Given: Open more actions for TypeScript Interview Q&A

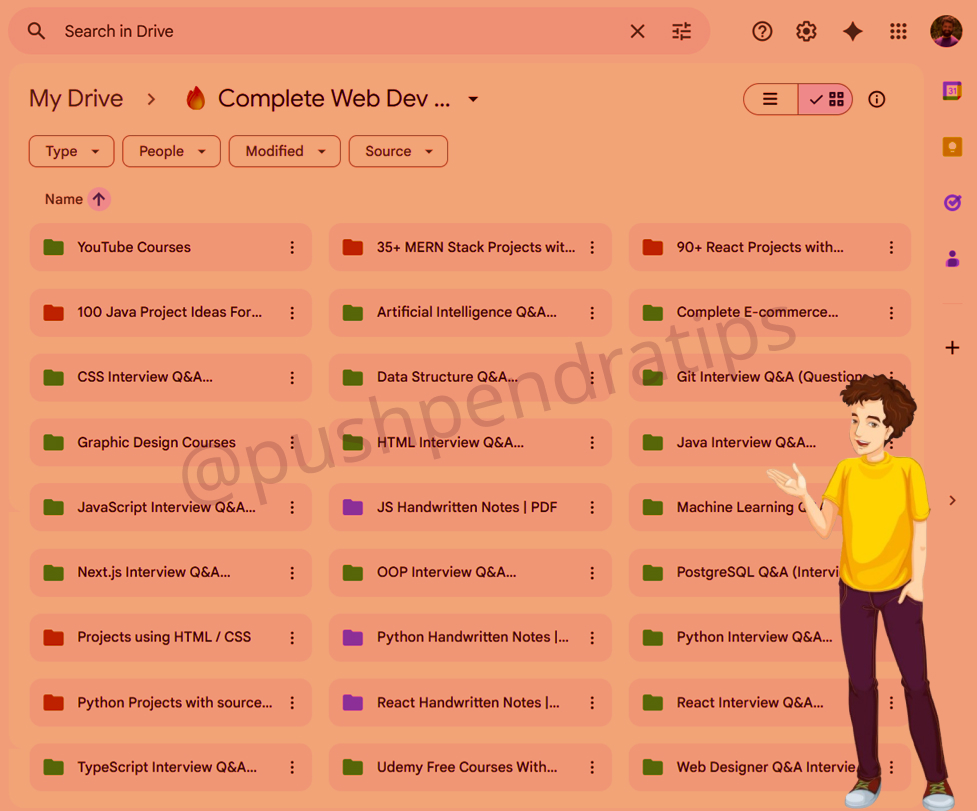Looking at the screenshot, I should (292, 767).
